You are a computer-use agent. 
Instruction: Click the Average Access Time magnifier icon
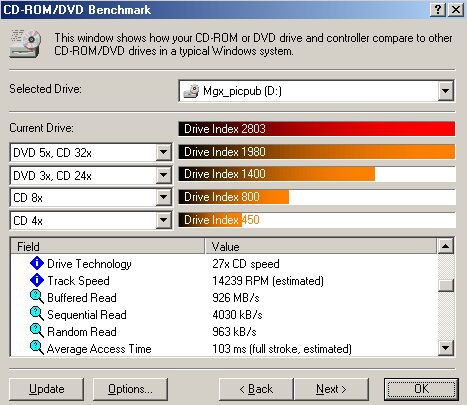click(x=37, y=348)
